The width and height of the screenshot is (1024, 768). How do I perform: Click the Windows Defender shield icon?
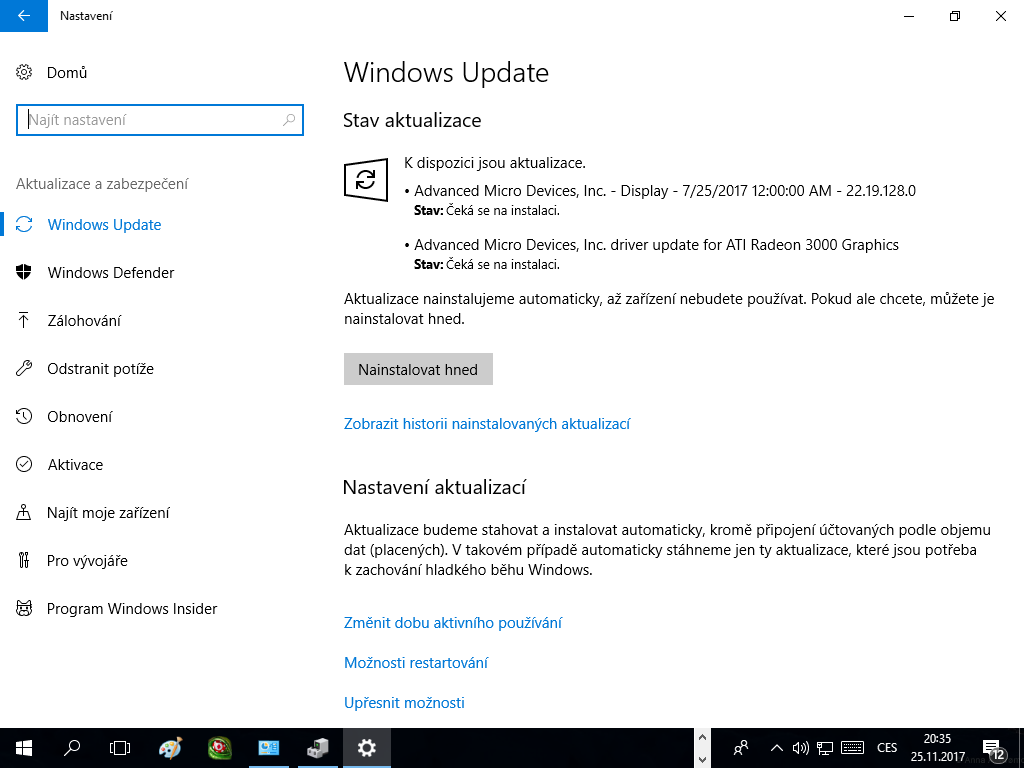coord(24,272)
